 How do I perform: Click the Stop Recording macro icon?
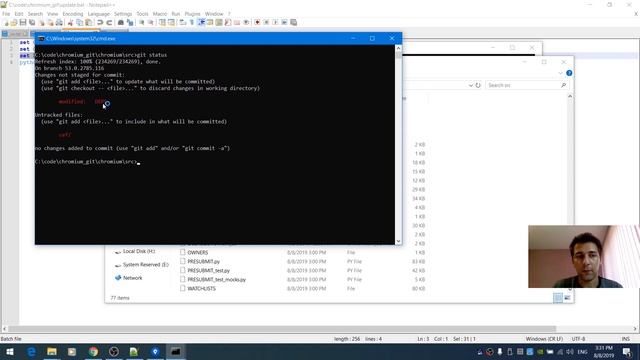(266, 22)
